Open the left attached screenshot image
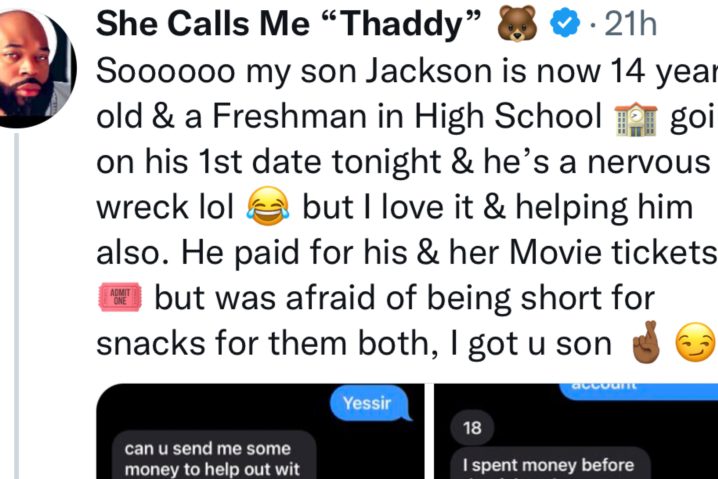This screenshot has width=718, height=479. [260, 431]
